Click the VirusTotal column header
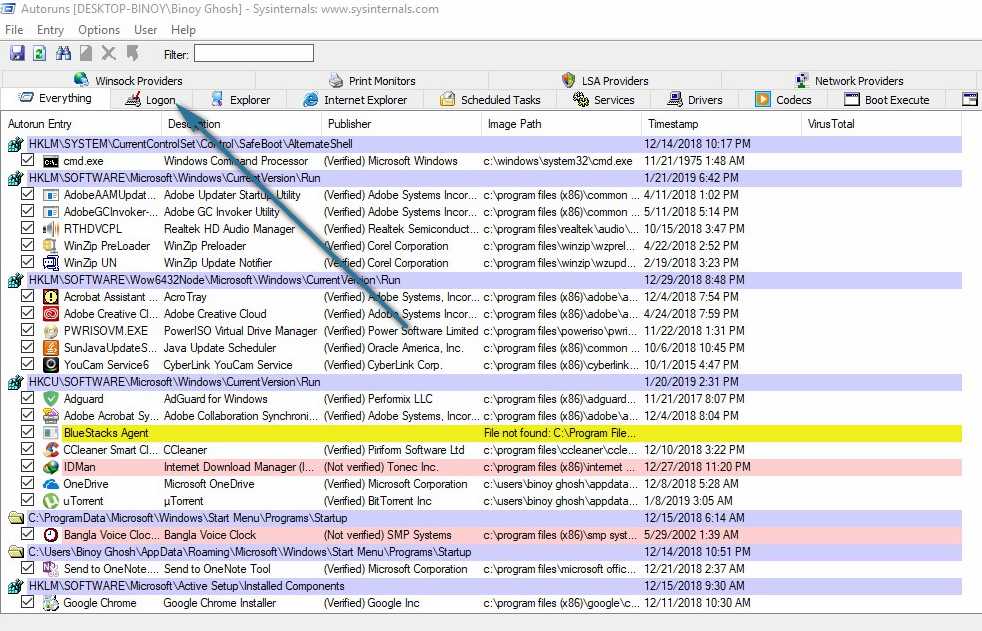This screenshot has height=631, width=982. click(x=881, y=124)
